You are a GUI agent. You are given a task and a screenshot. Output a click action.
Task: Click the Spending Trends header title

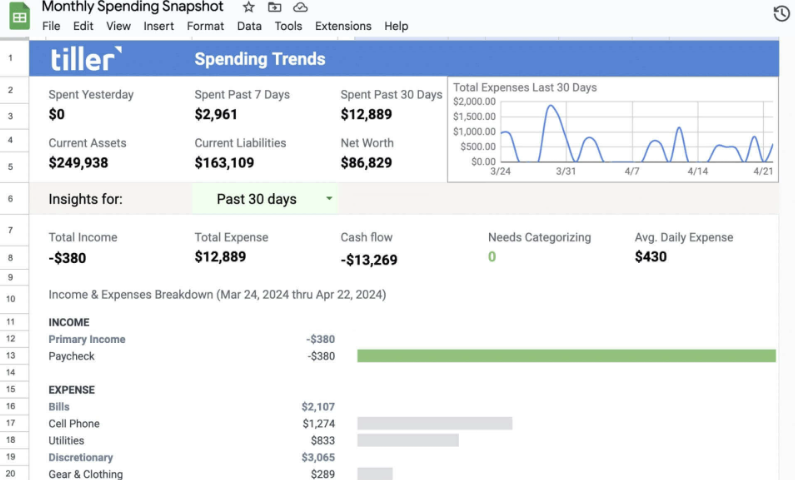[260, 59]
